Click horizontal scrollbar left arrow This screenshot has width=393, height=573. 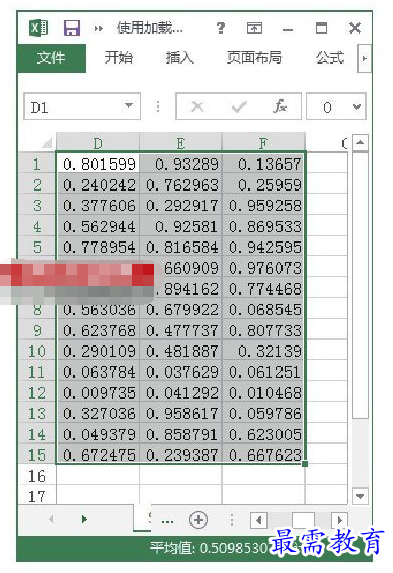coord(259,520)
